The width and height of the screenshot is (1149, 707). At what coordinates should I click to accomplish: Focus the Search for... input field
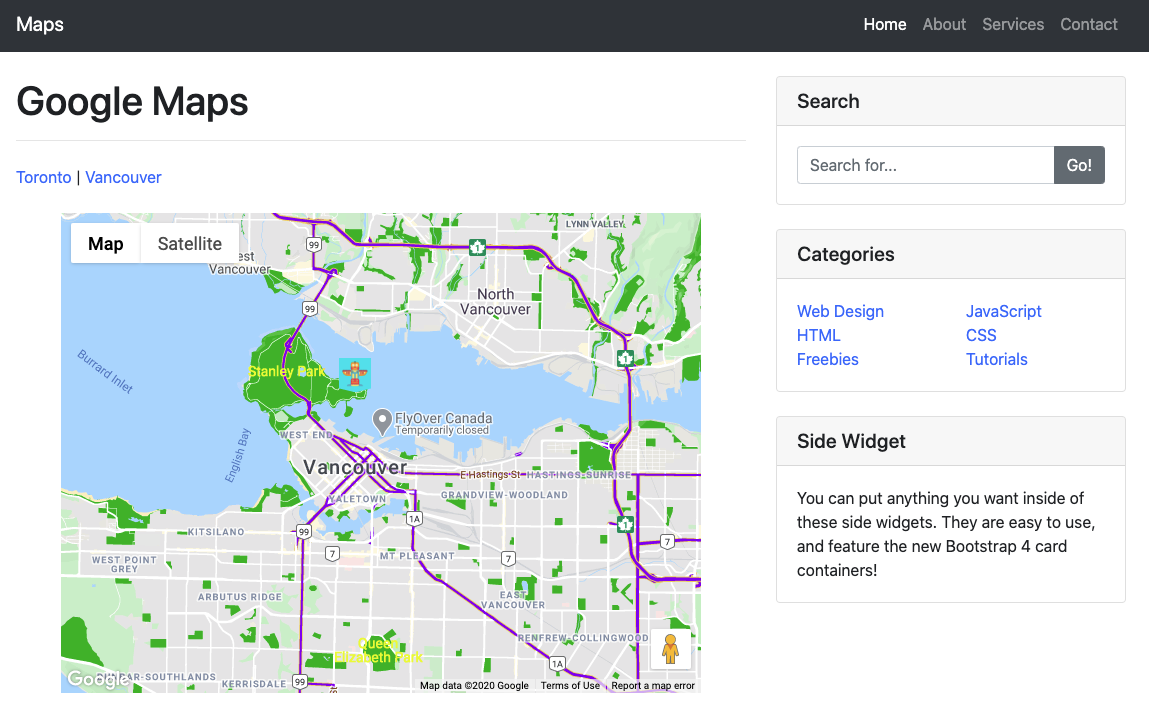coord(925,165)
